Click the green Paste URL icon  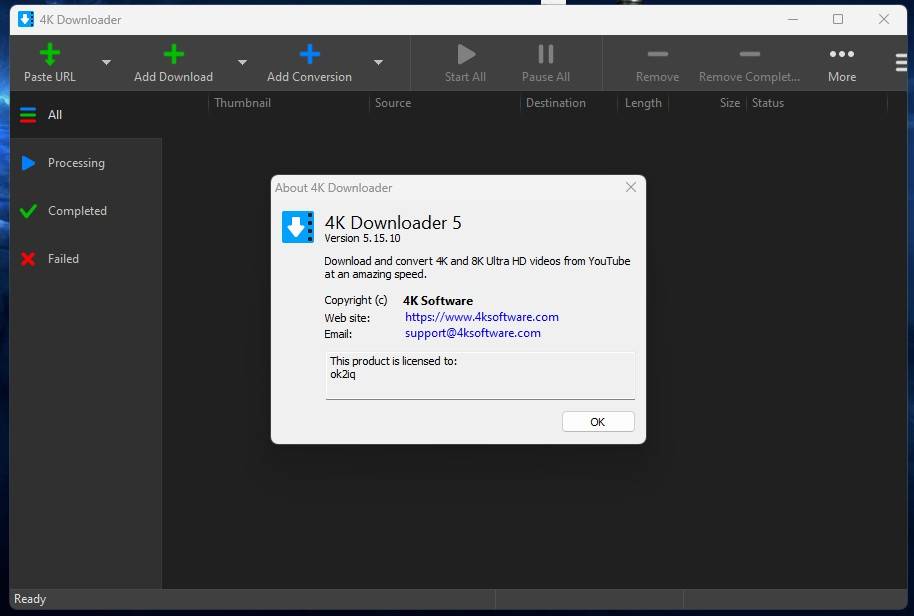[x=50, y=54]
